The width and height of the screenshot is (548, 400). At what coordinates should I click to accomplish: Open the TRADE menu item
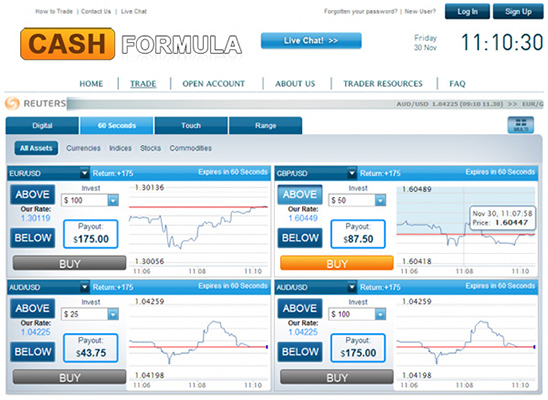[x=143, y=84]
